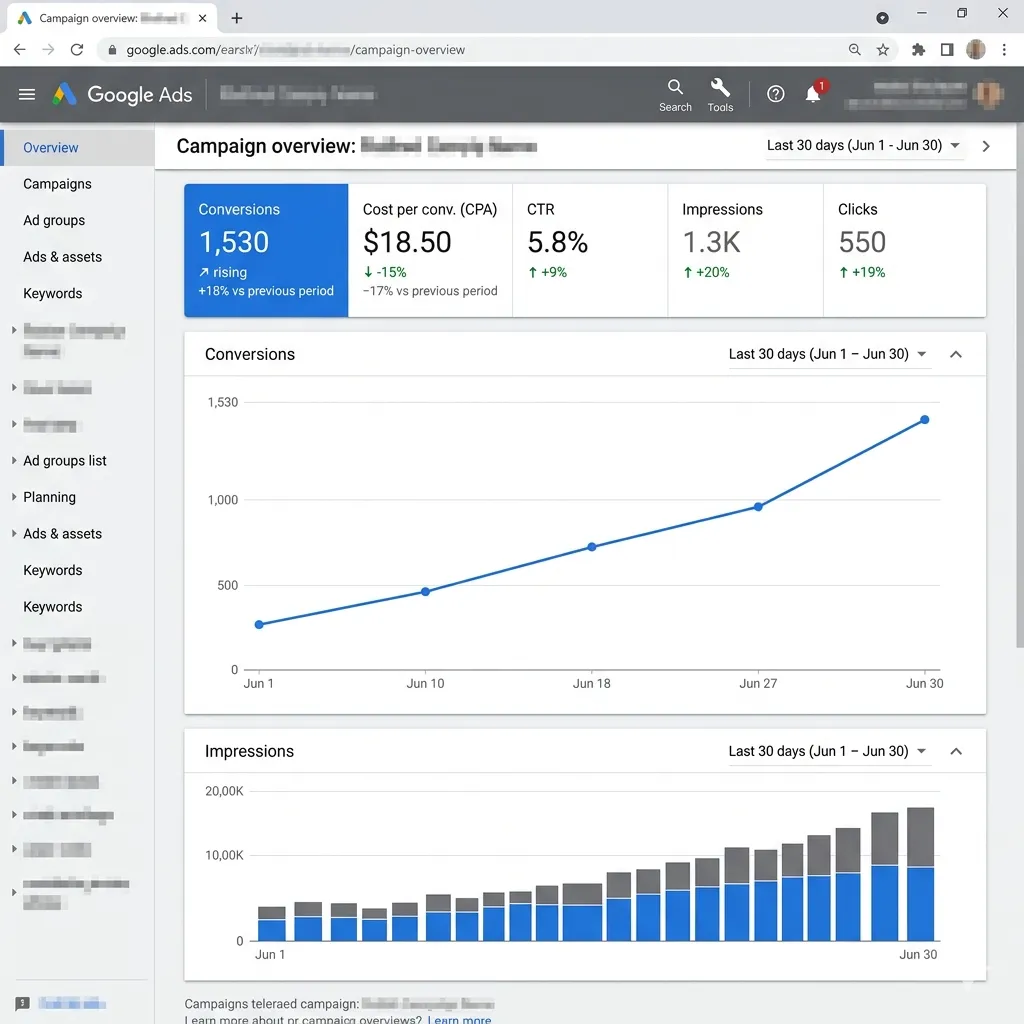This screenshot has width=1024, height=1024.
Task: Go to the next date range arrow
Action: (x=986, y=146)
